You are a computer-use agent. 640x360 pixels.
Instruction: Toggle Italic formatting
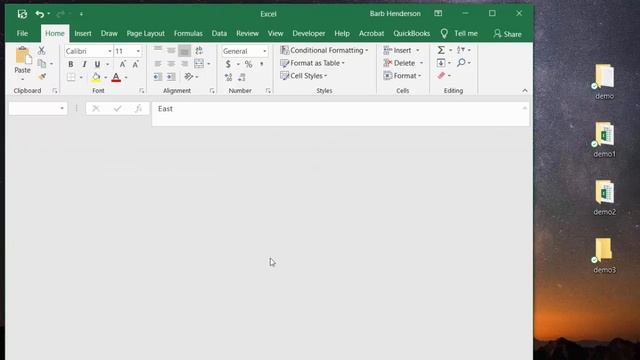[x=84, y=64]
